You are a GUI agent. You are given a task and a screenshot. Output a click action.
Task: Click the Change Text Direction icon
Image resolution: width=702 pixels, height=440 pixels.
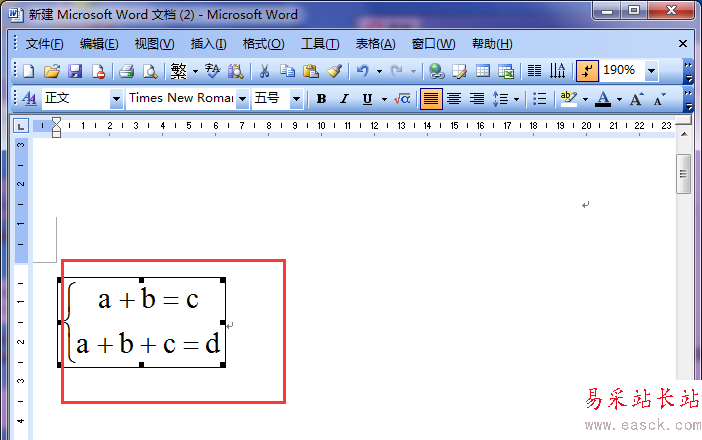tap(557, 71)
